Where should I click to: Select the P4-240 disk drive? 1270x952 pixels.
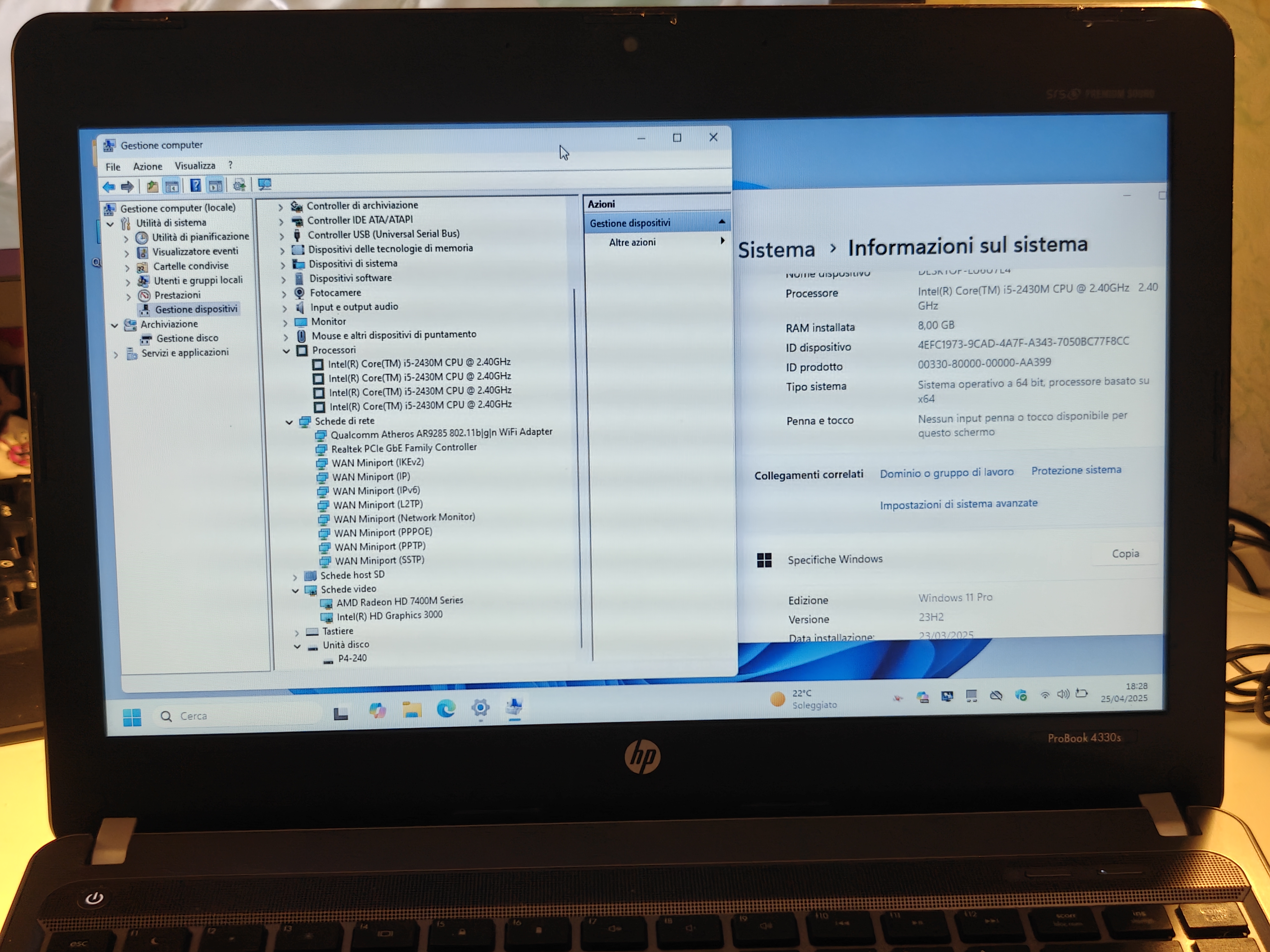pos(352,658)
